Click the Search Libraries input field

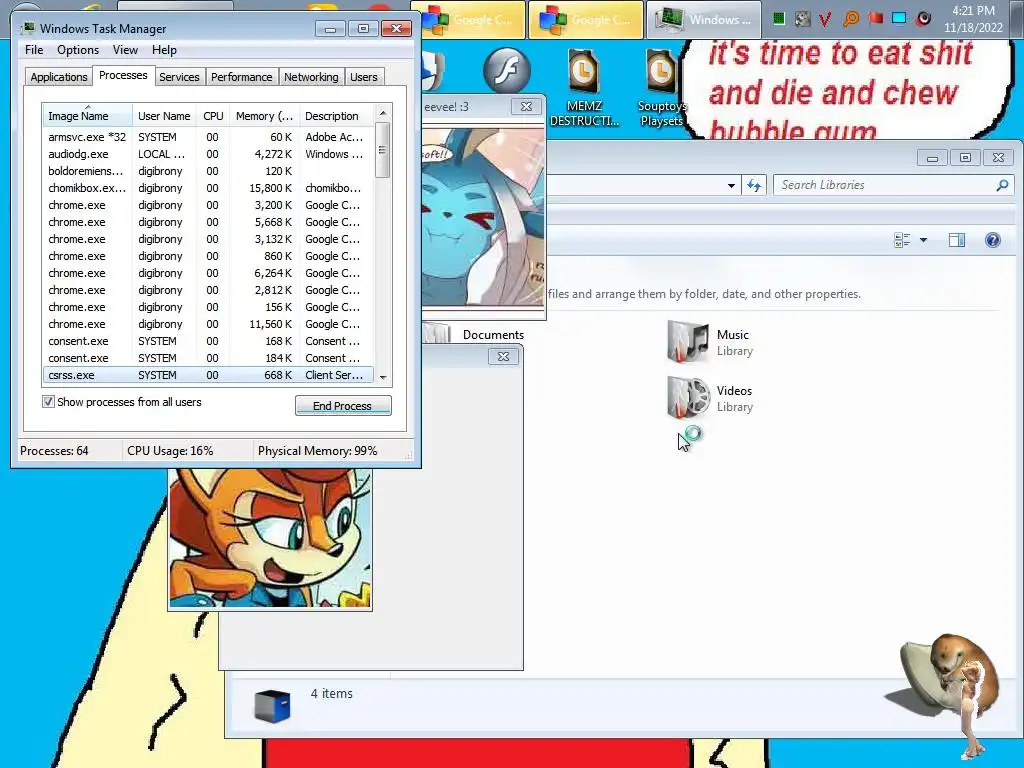click(886, 185)
